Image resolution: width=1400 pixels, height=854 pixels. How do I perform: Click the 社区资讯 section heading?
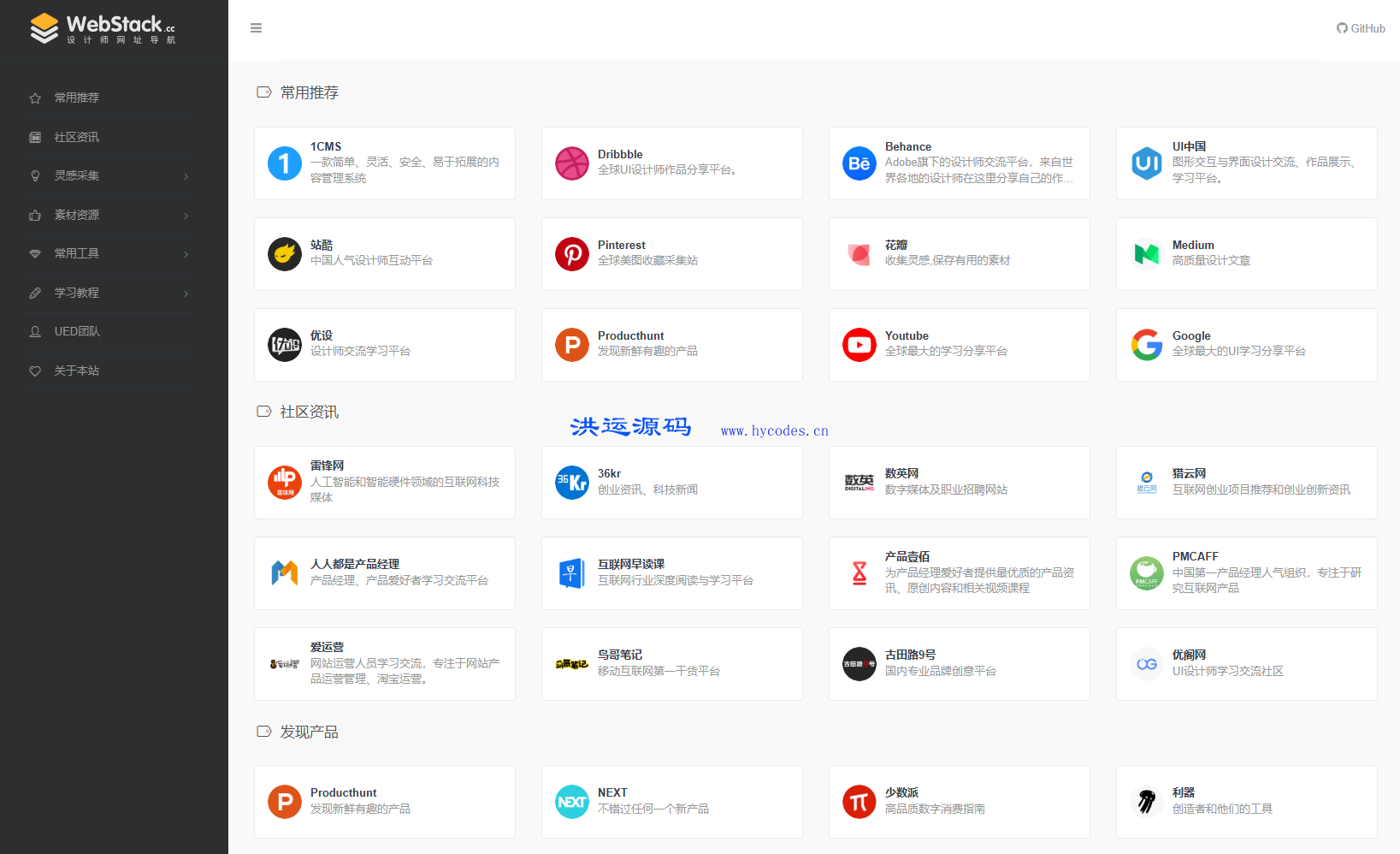(310, 412)
